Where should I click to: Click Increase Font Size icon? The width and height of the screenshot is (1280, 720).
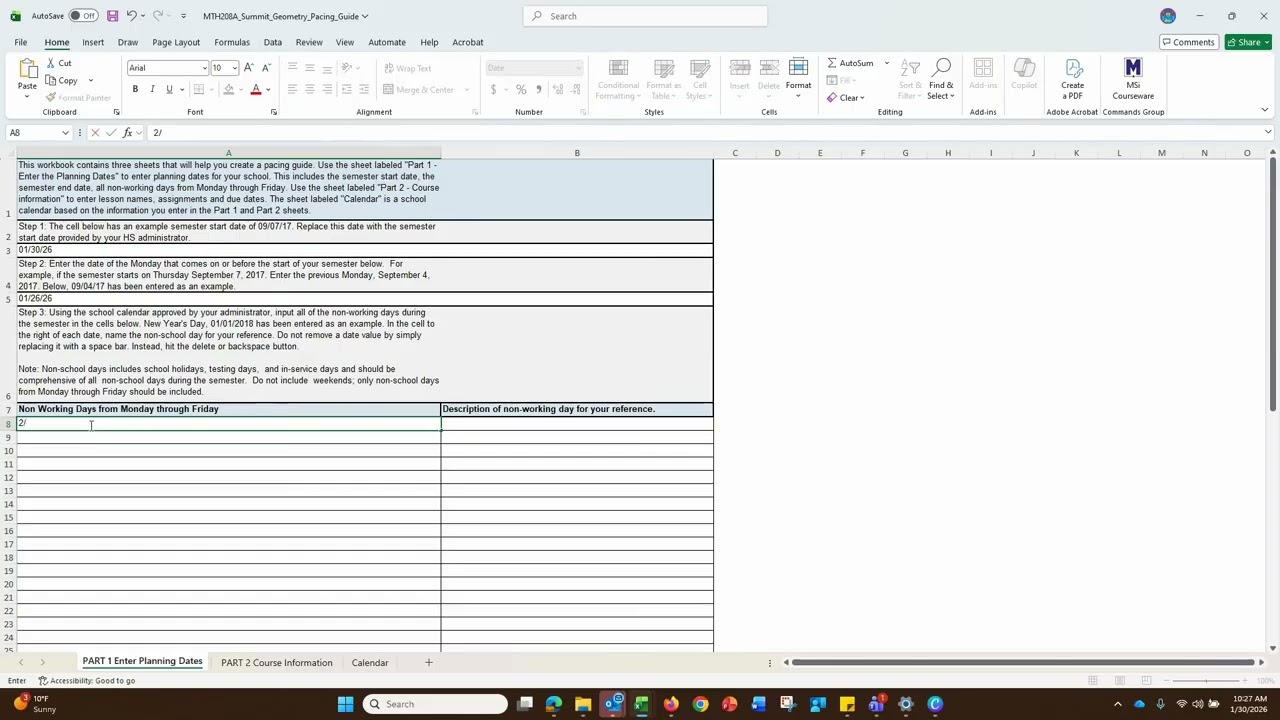pyautogui.click(x=249, y=67)
